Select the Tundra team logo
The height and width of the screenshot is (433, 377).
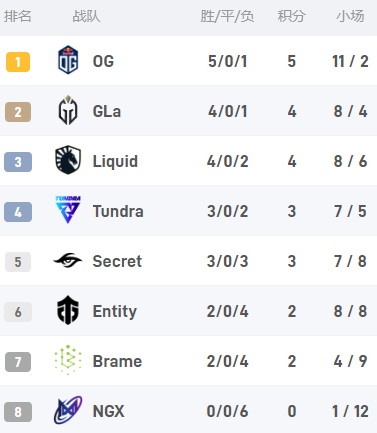(68, 210)
